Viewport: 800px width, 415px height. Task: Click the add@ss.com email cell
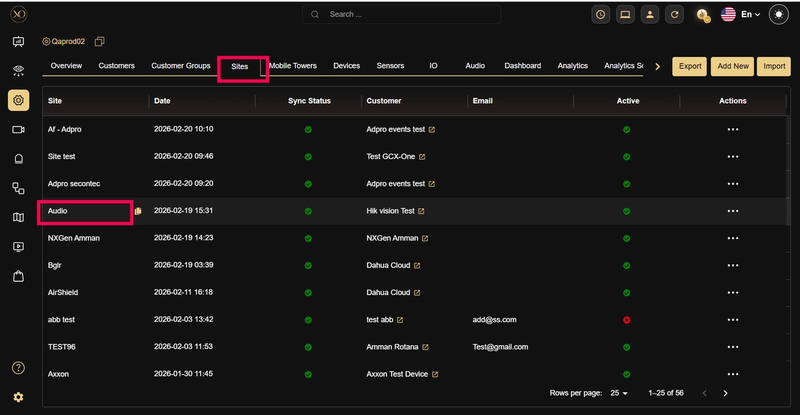[x=494, y=320]
